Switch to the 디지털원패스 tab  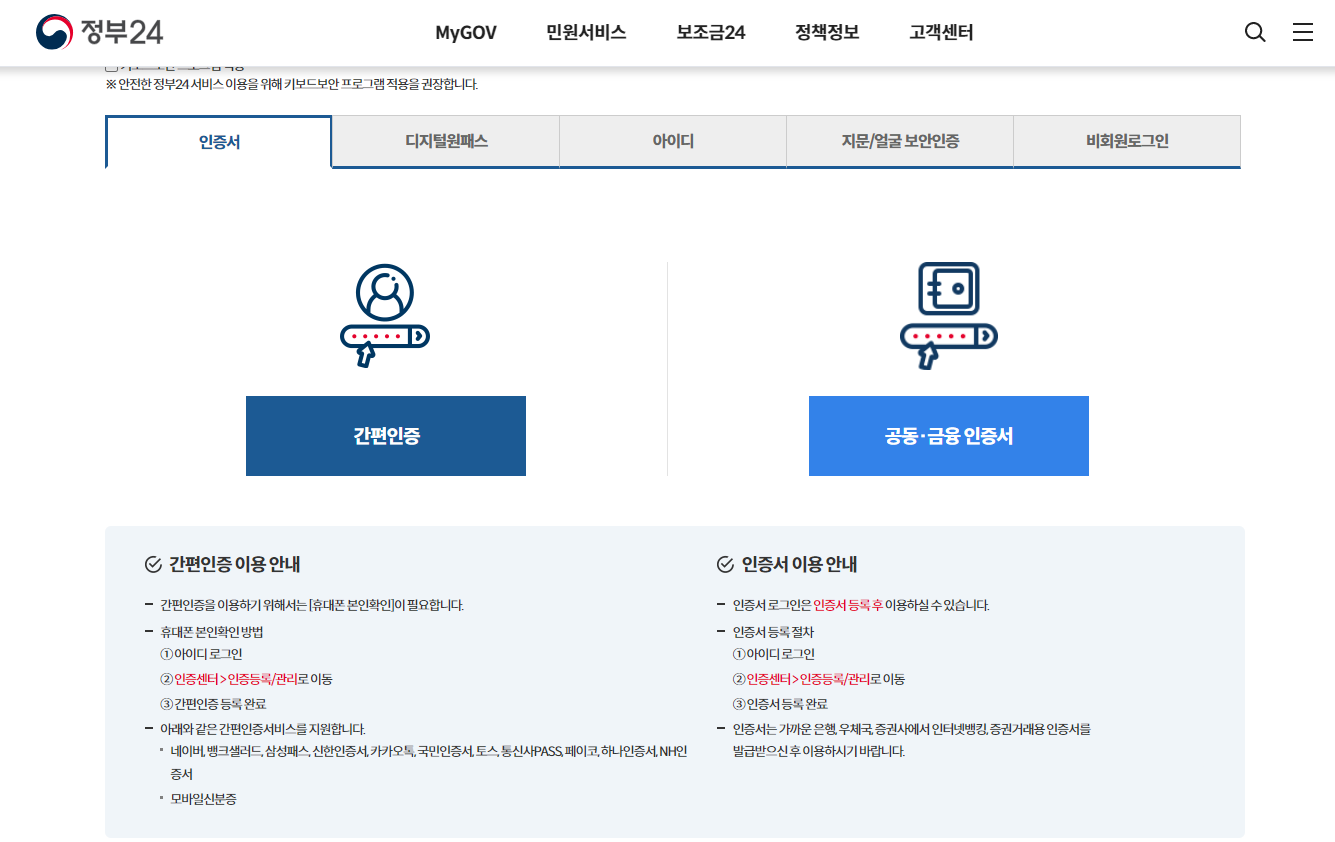445,141
